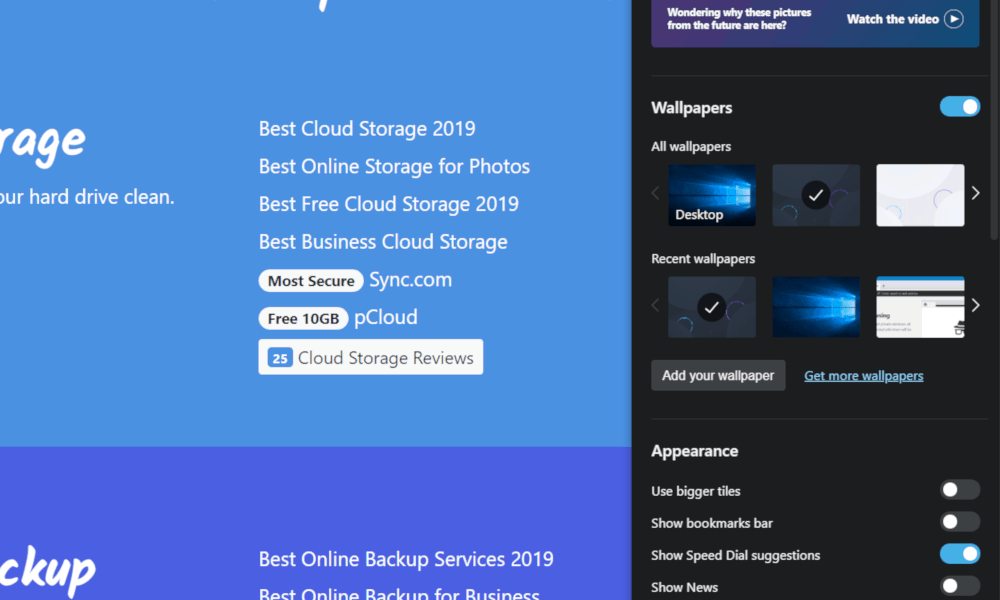Select the white wallpaper in All wallpapers

click(x=920, y=194)
